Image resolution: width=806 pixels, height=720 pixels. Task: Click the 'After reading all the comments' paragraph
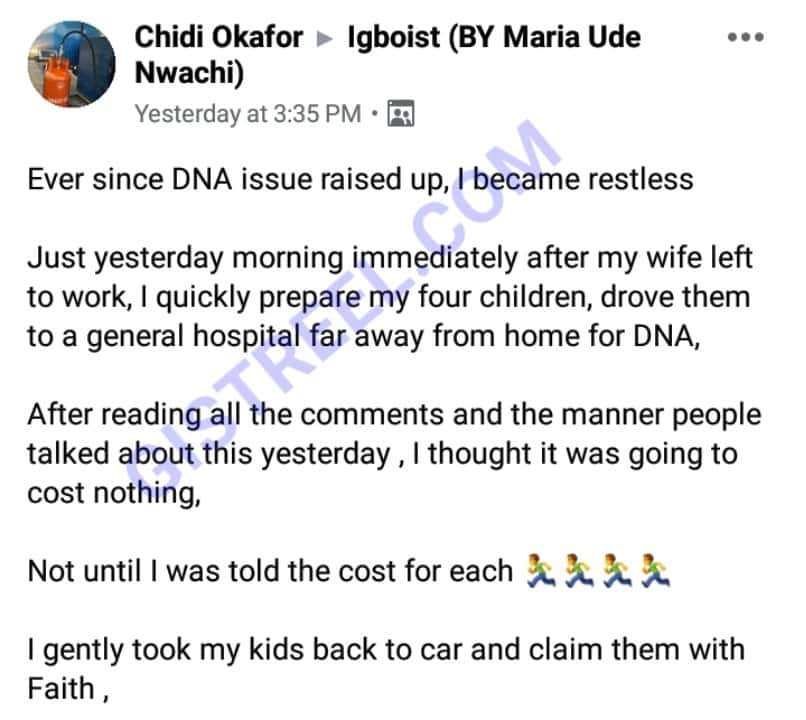394,454
